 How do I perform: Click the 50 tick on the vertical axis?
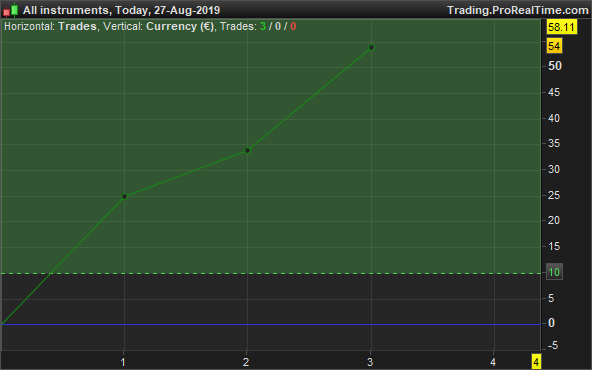tap(555, 66)
